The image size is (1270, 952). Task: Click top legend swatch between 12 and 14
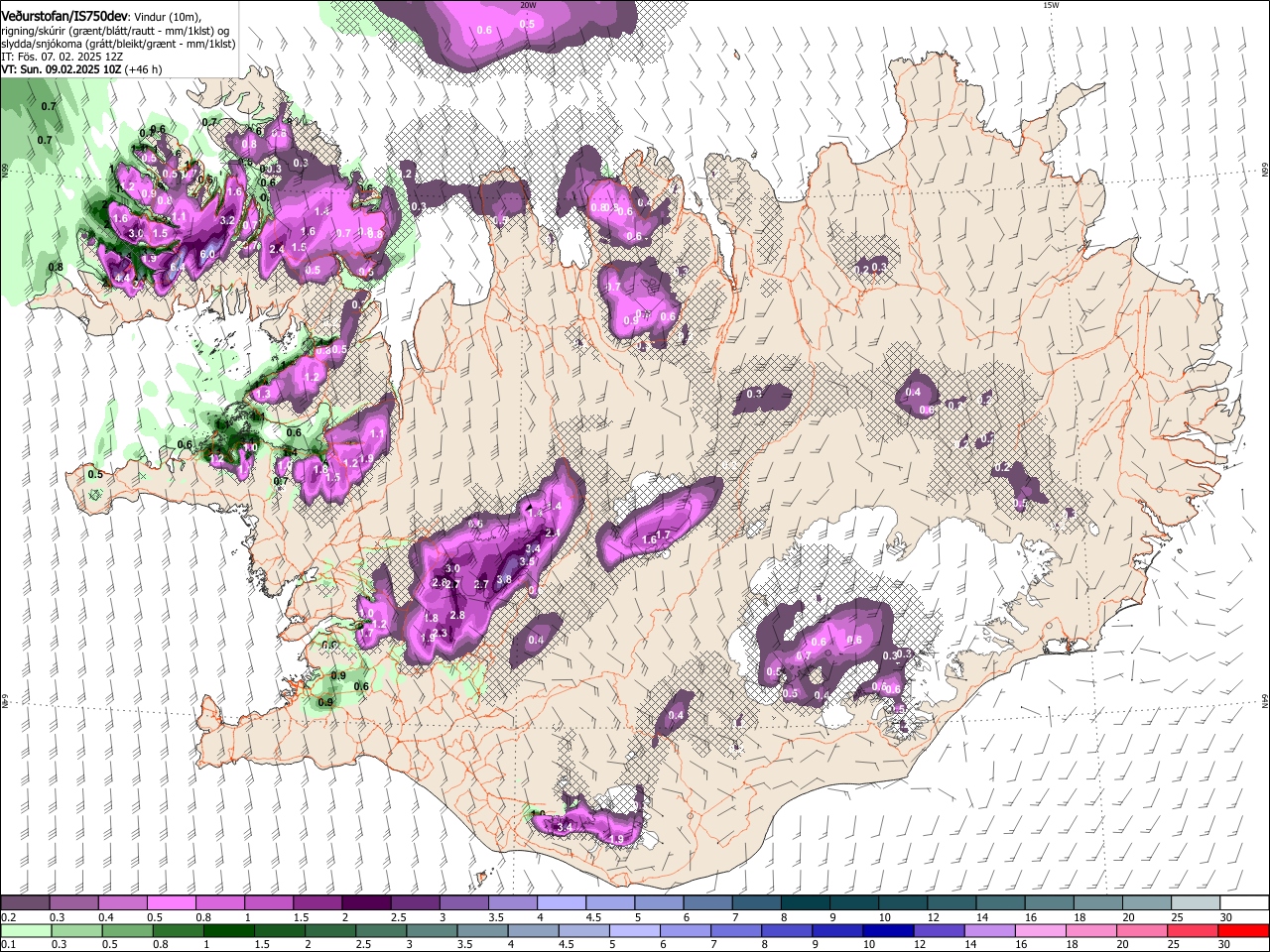point(952,903)
